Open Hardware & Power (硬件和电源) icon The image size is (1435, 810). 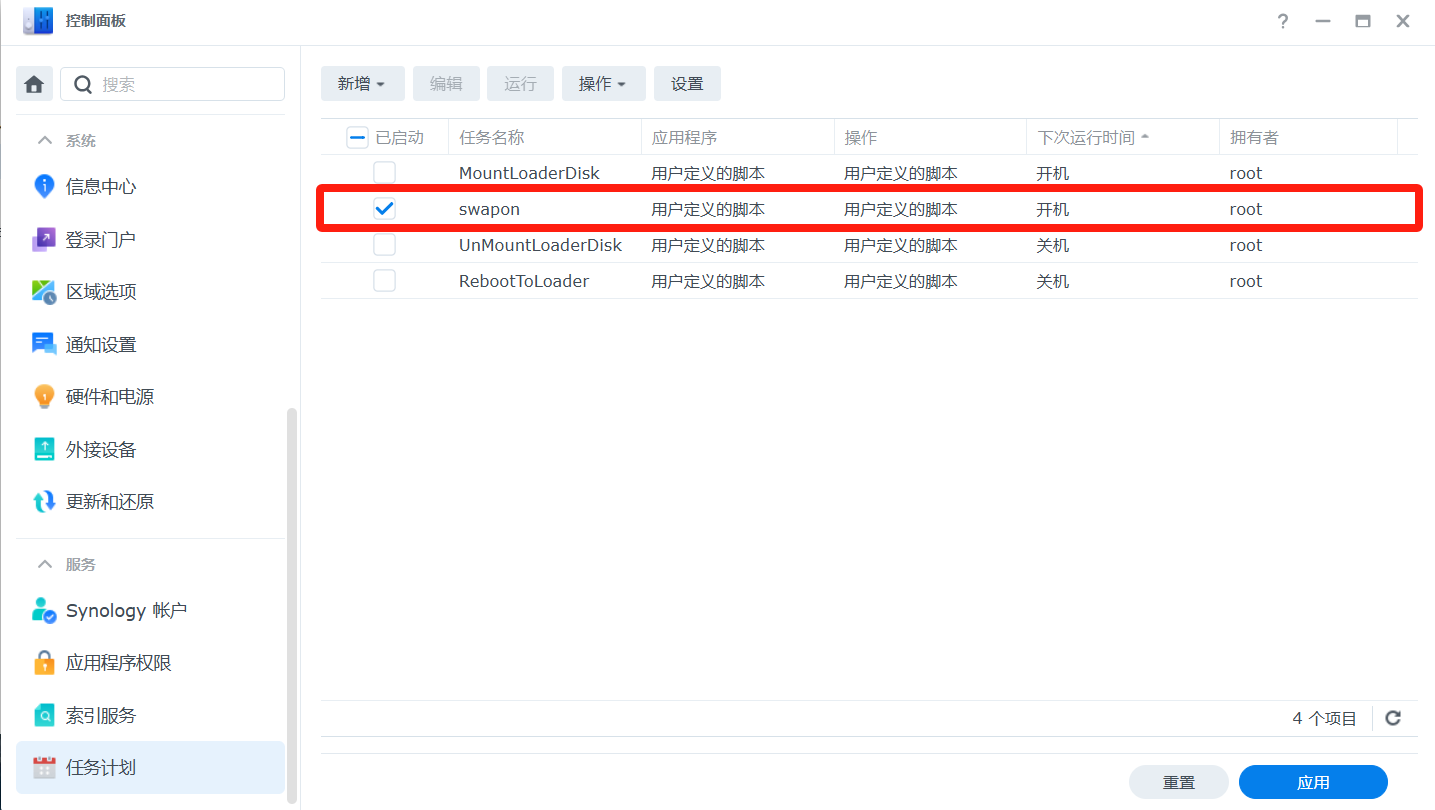[44, 397]
